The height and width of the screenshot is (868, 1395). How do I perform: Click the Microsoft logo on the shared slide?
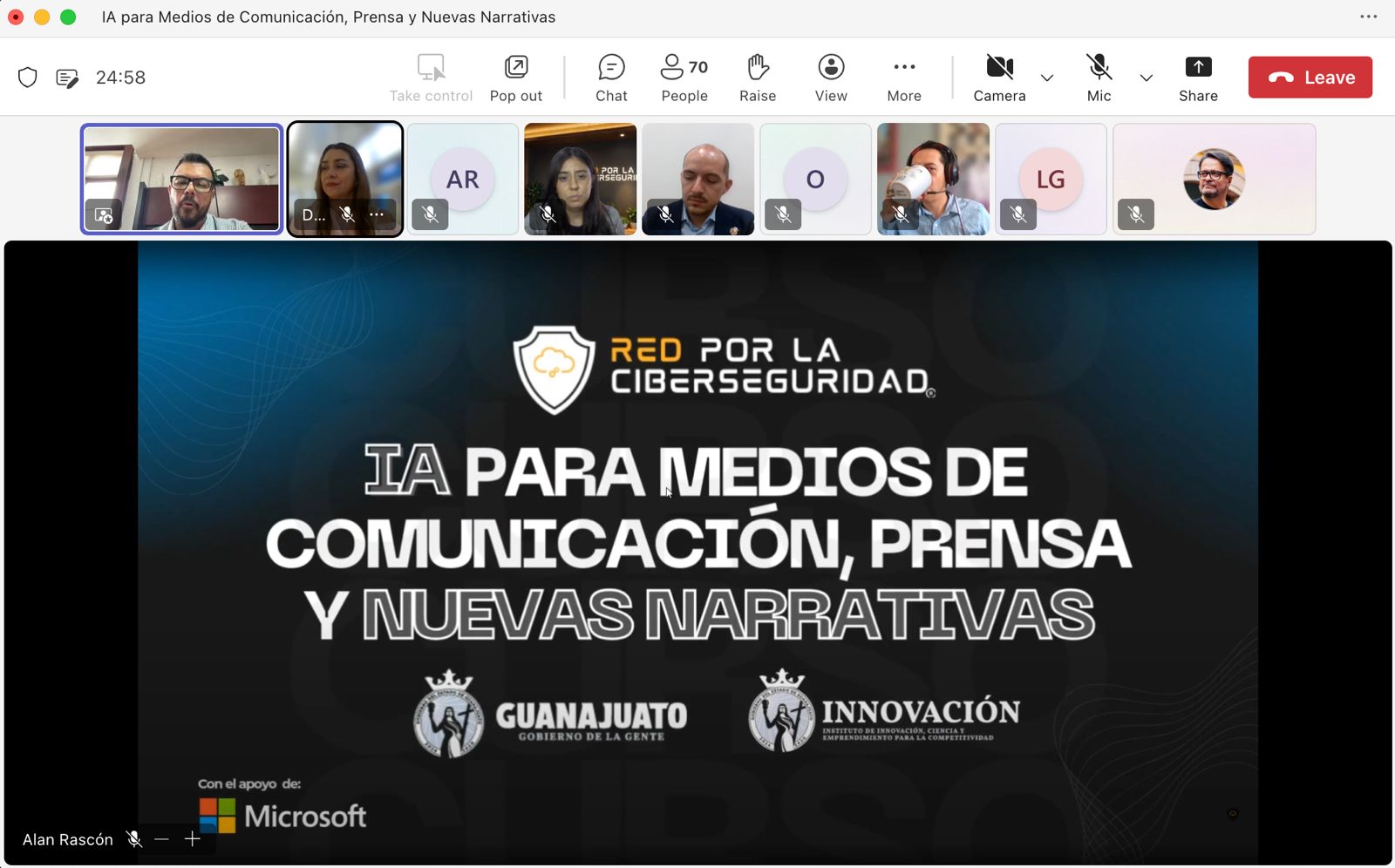(282, 816)
